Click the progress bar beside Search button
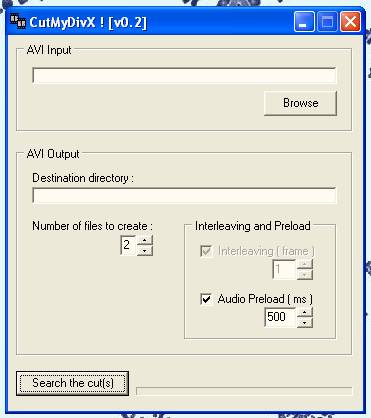Viewport: 371px width, 418px height. [244, 391]
